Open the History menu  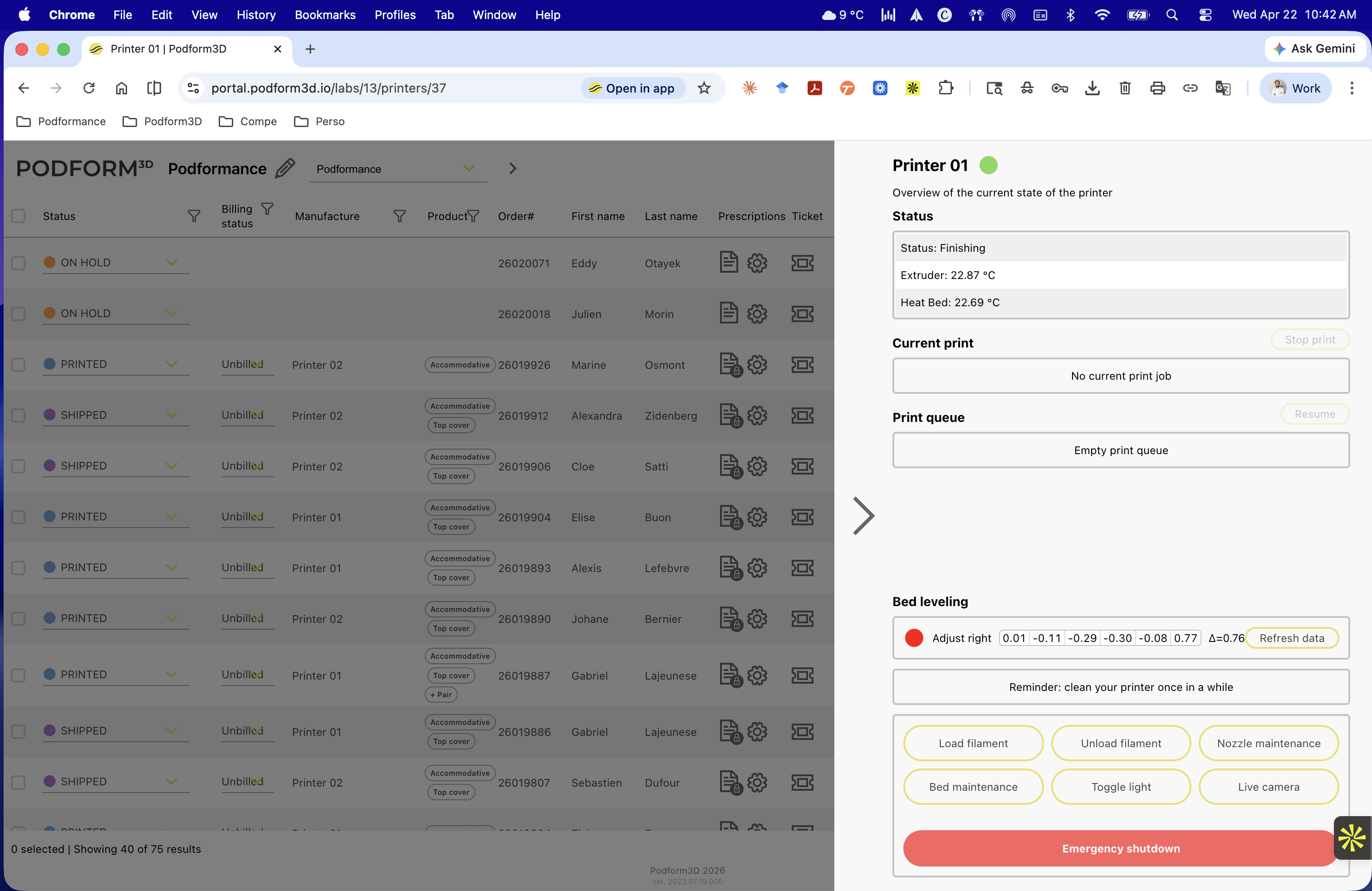256,15
